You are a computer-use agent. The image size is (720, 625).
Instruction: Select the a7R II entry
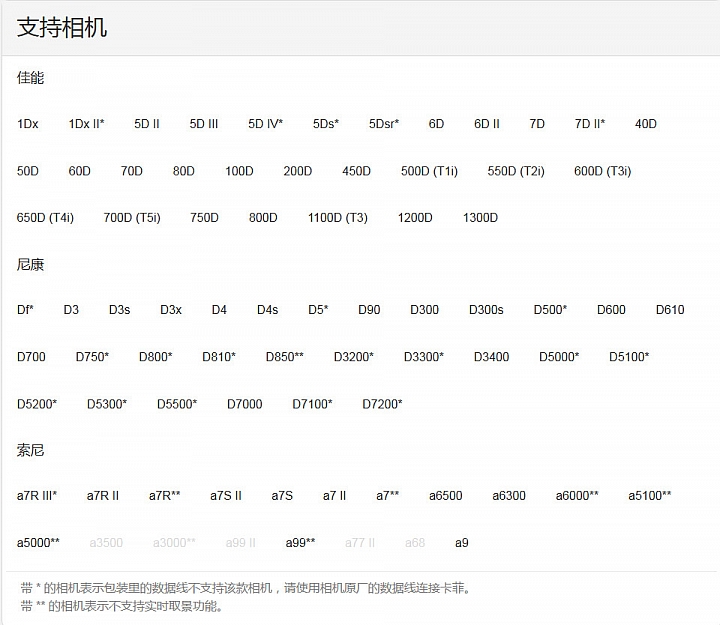click(x=103, y=496)
